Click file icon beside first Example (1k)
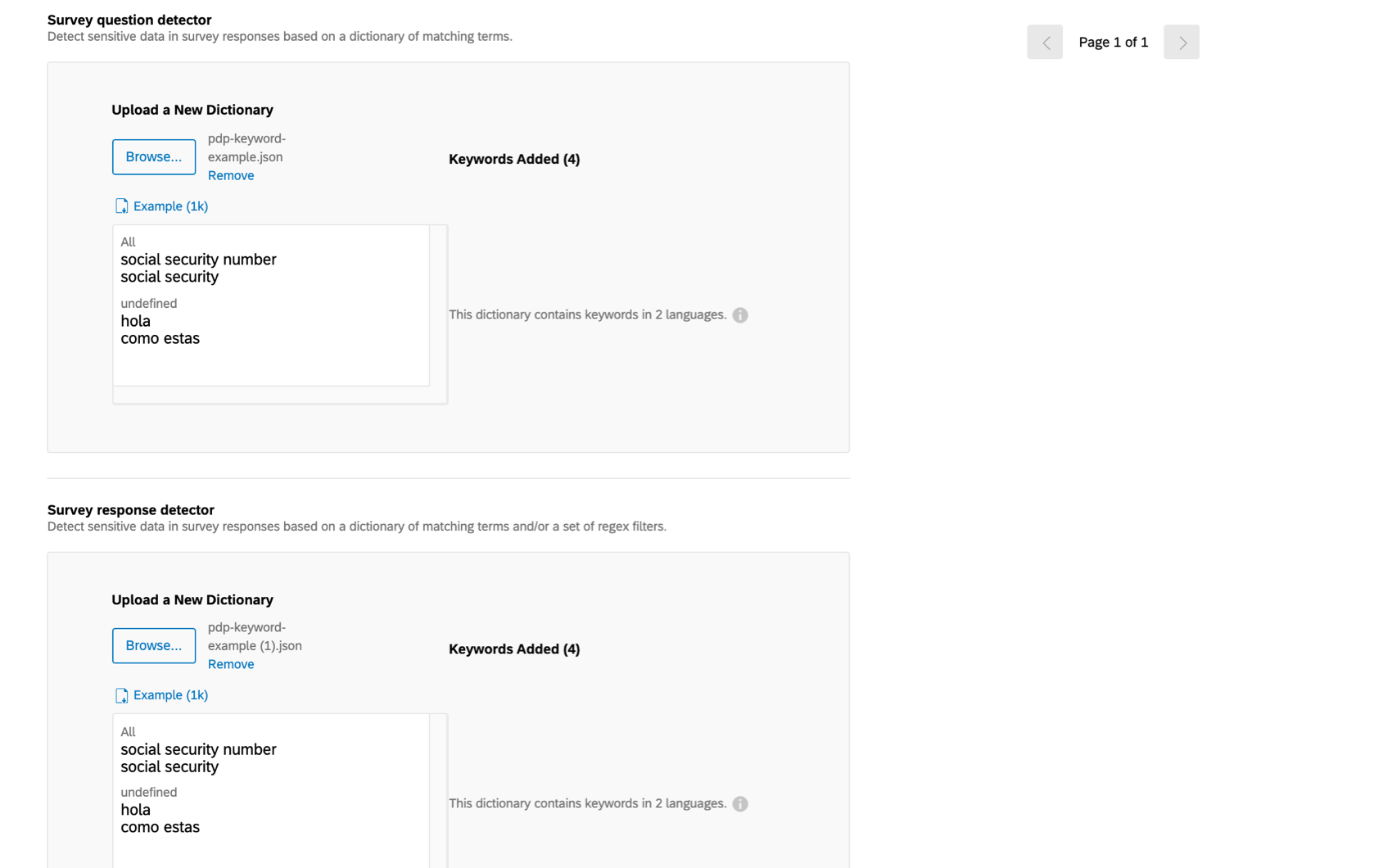 coord(121,206)
